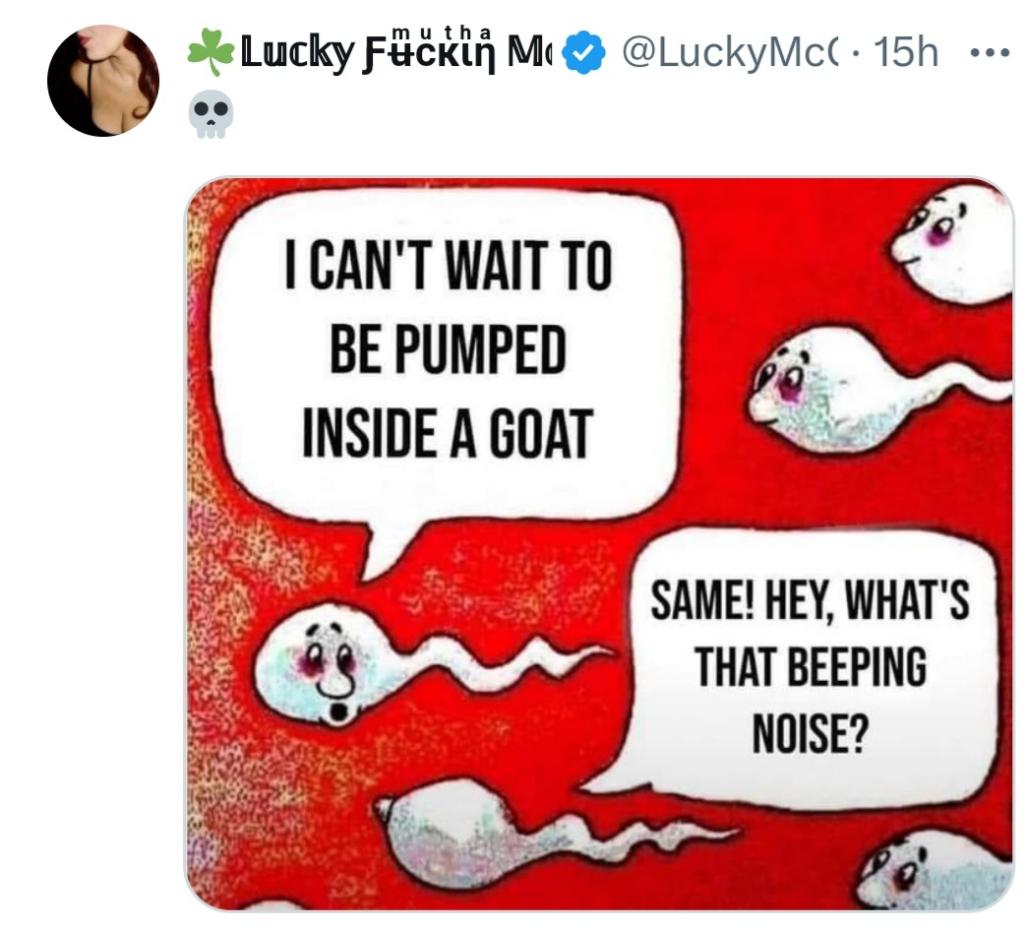Viewport: 1023px width, 928px height.
Task: Click the 15h timestamp
Action: pyautogui.click(x=906, y=54)
